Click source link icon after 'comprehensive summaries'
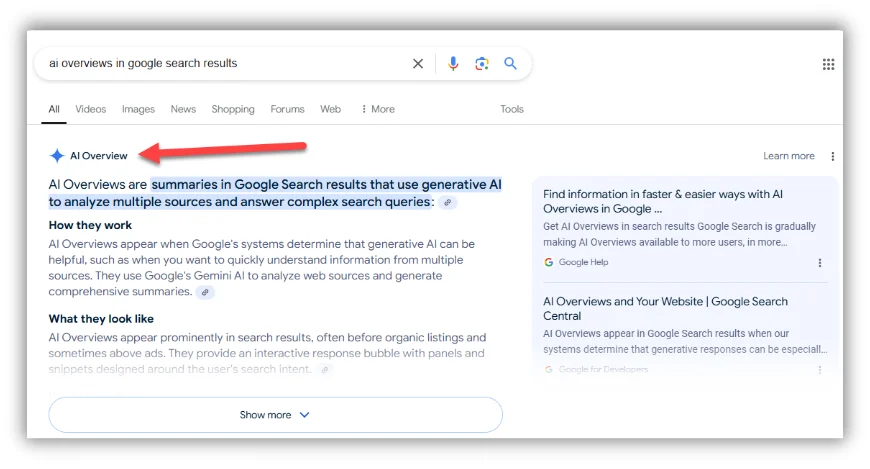 point(205,293)
